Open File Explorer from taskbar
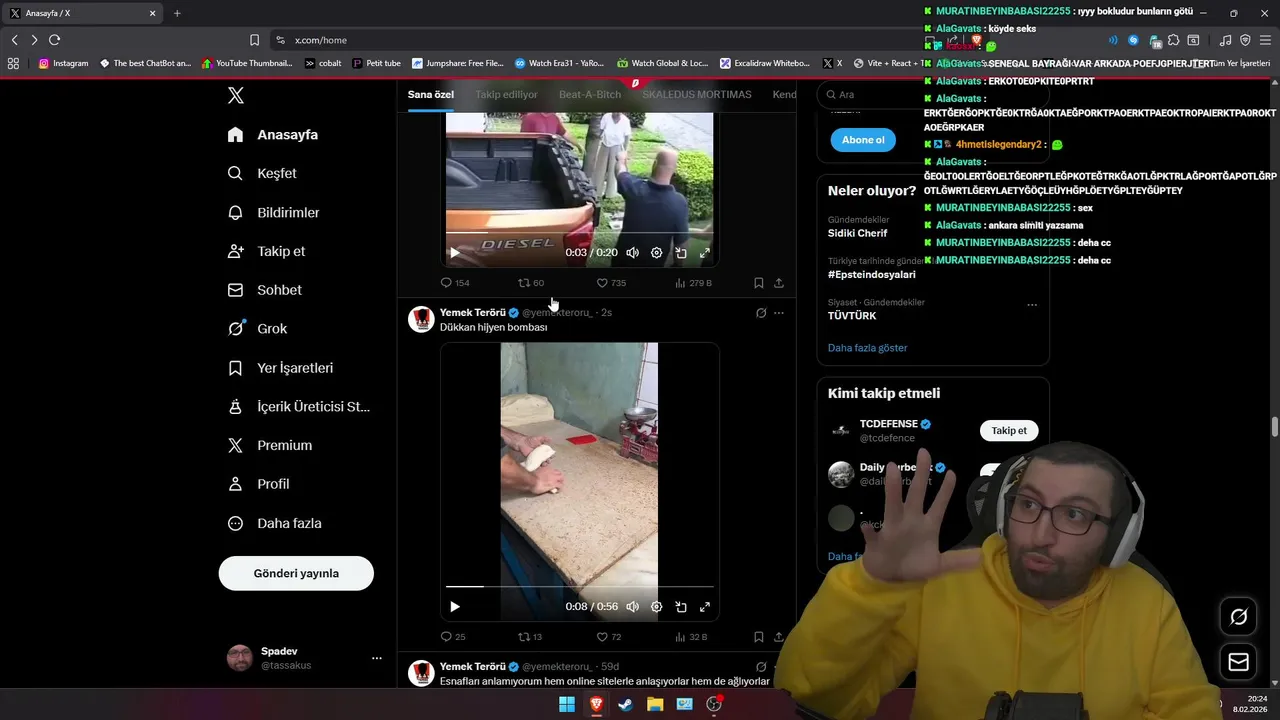The width and height of the screenshot is (1280, 720). (x=655, y=704)
